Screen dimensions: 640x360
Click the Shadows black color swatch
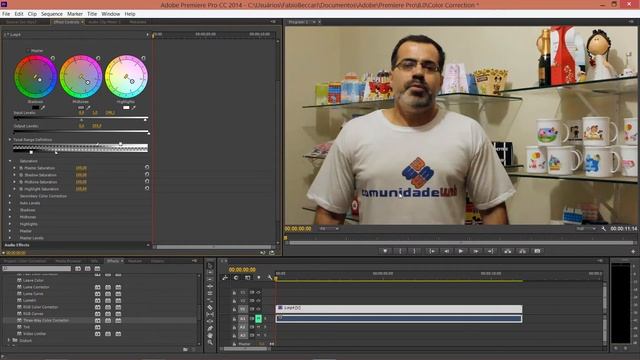pyautogui.click(x=36, y=108)
